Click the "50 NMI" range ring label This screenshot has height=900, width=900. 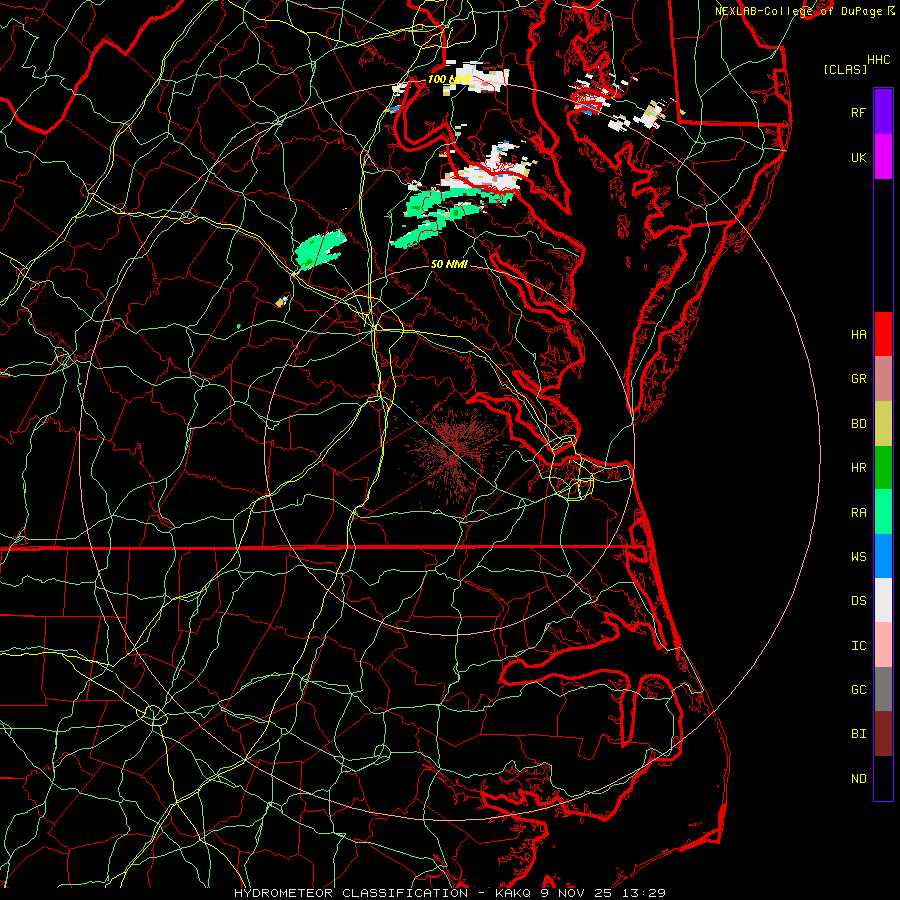tap(449, 264)
